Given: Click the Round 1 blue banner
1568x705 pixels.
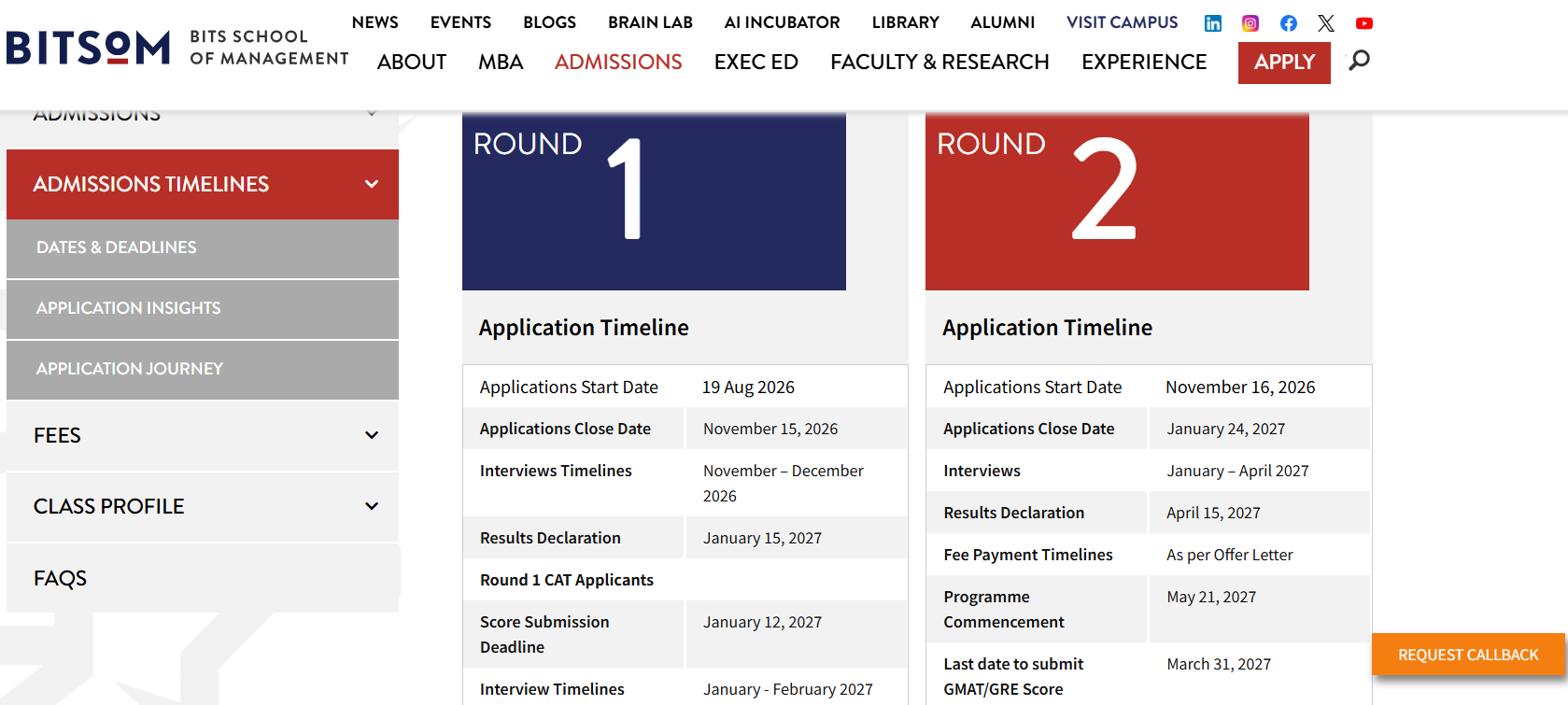Looking at the screenshot, I should [654, 201].
